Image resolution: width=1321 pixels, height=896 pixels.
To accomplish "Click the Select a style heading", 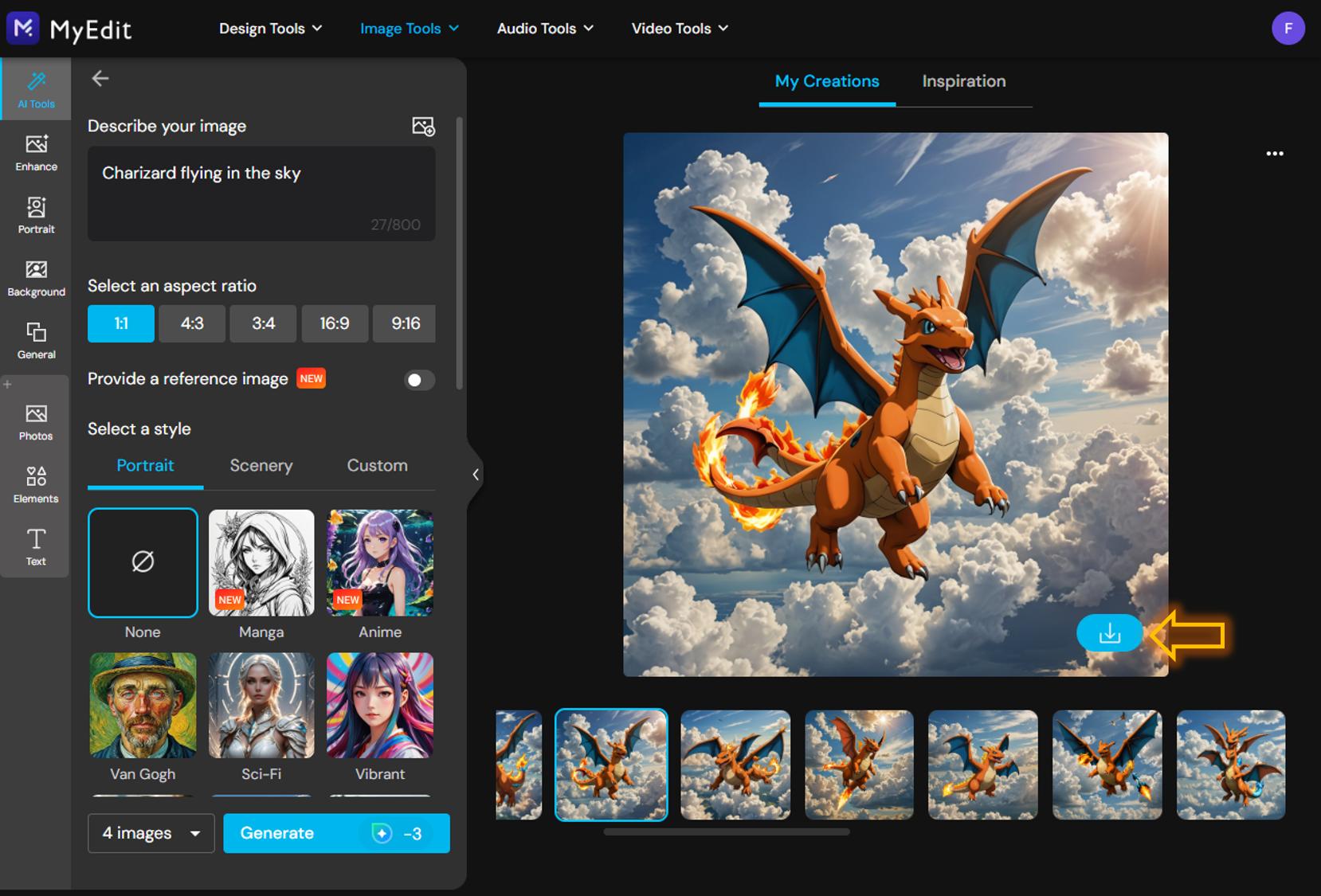I will click(x=139, y=428).
